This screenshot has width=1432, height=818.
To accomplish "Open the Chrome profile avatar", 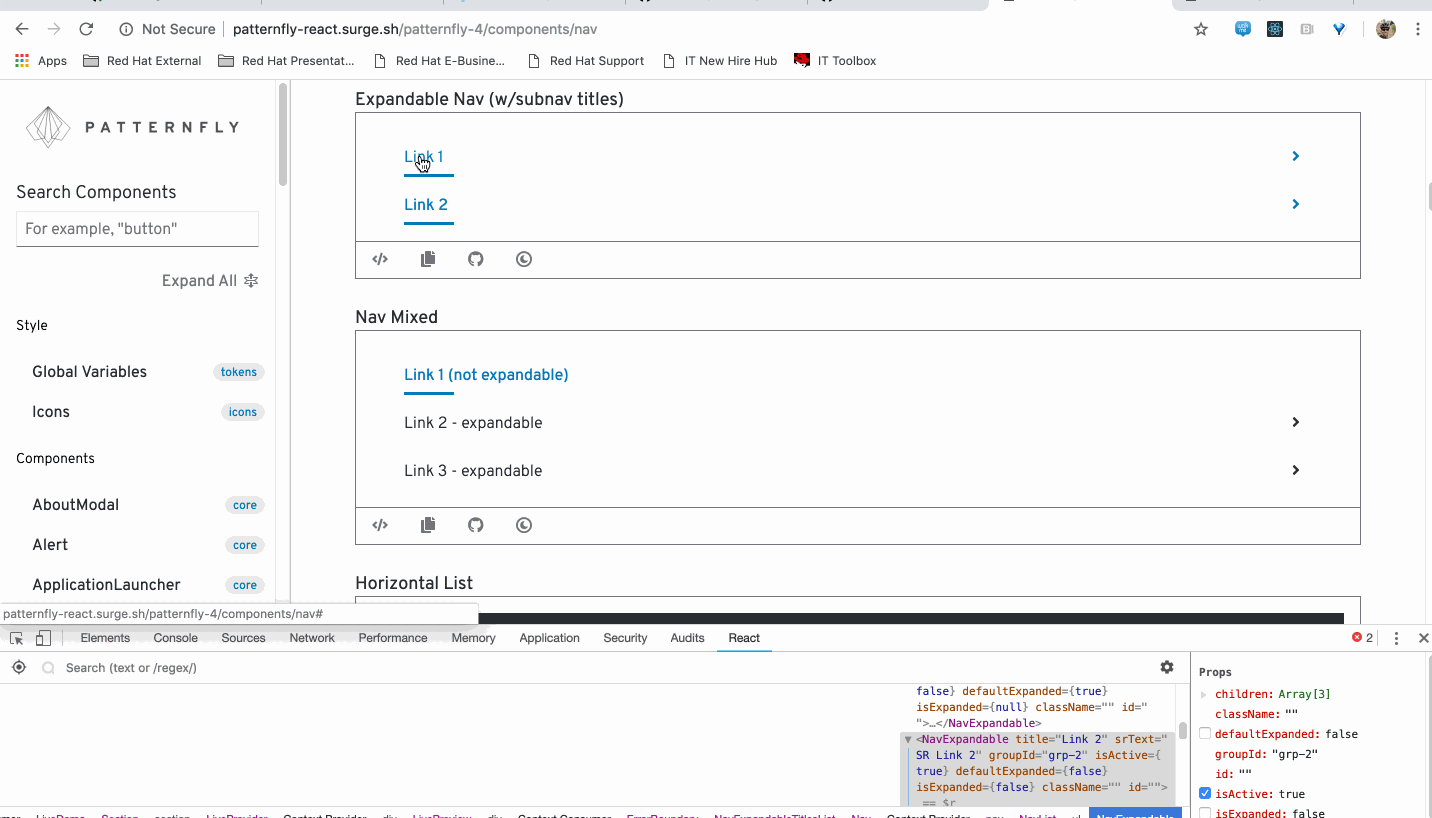I will 1386,29.
